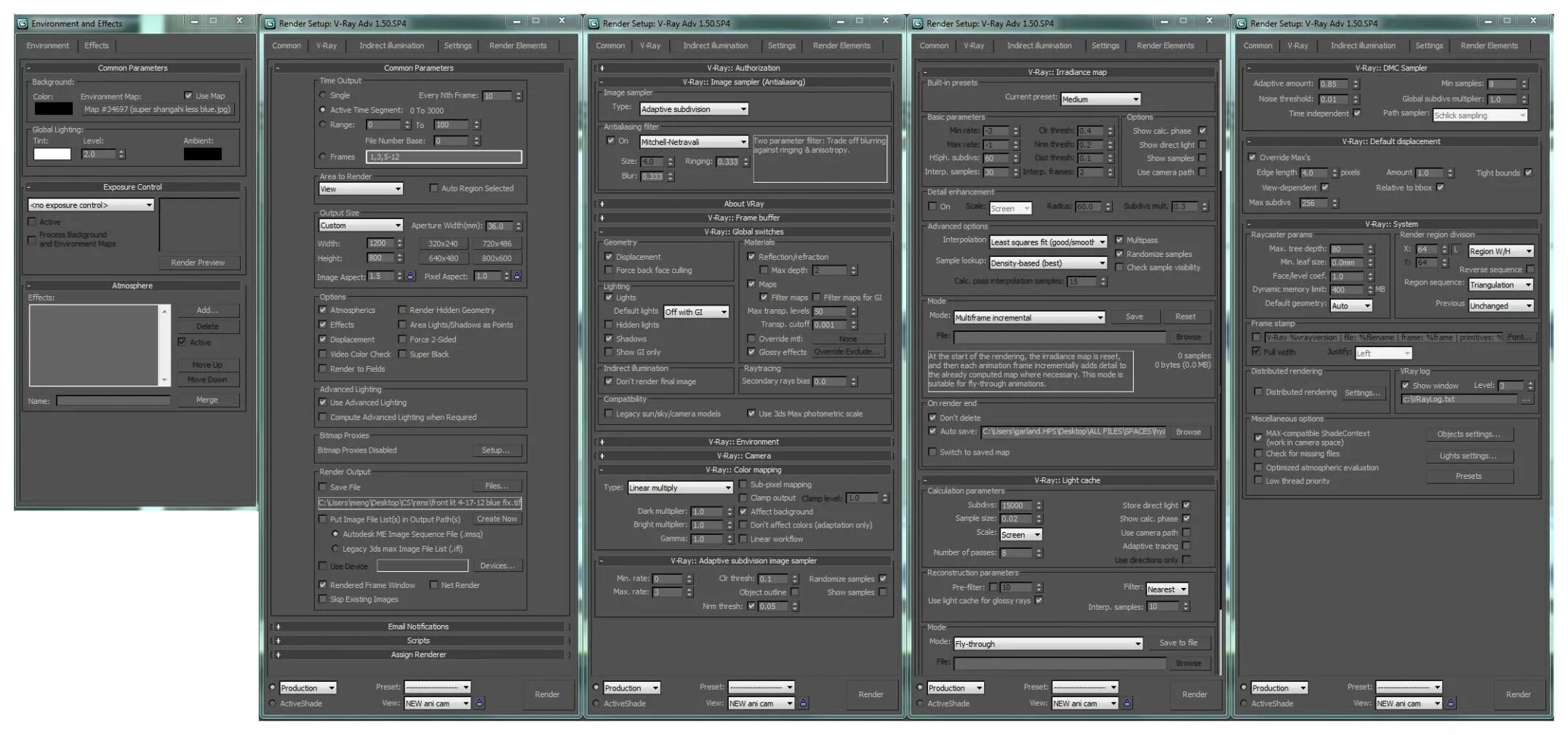Image resolution: width=1568 pixels, height=735 pixels.
Task: Click the Width field showing 1200
Action: [380, 243]
